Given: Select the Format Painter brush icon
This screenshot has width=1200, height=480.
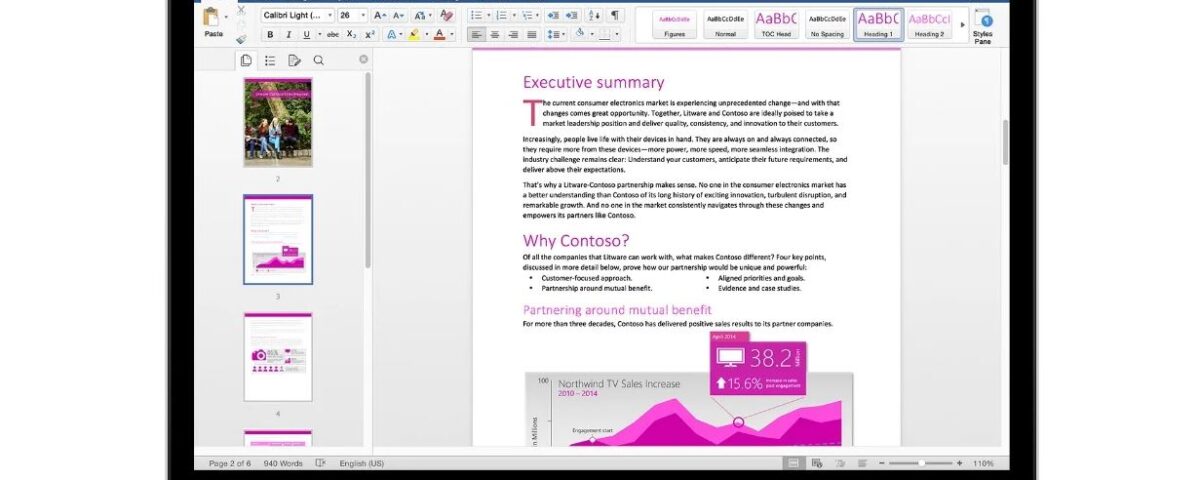Looking at the screenshot, I should [x=241, y=38].
